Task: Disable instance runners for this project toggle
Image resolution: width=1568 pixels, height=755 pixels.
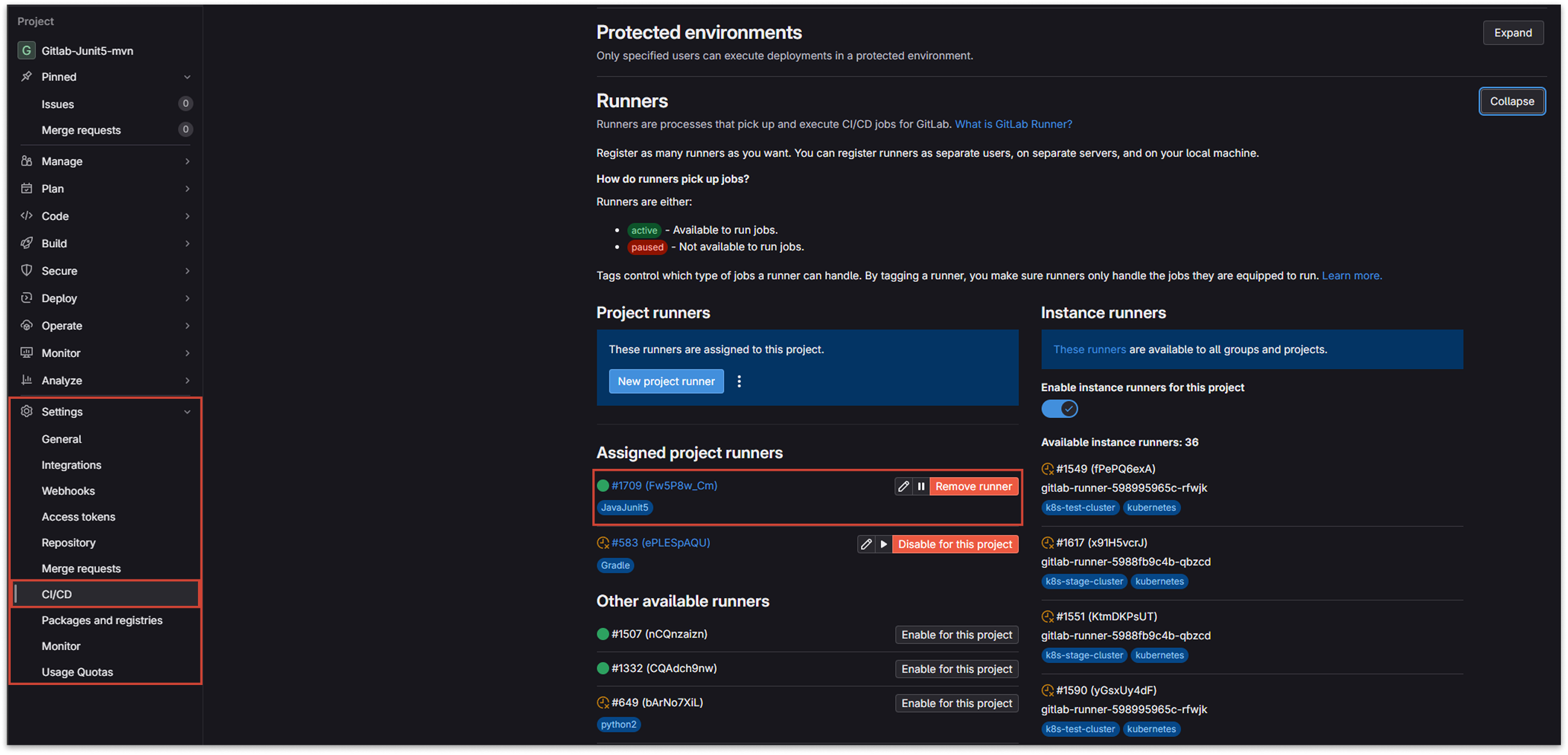Action: click(1059, 409)
